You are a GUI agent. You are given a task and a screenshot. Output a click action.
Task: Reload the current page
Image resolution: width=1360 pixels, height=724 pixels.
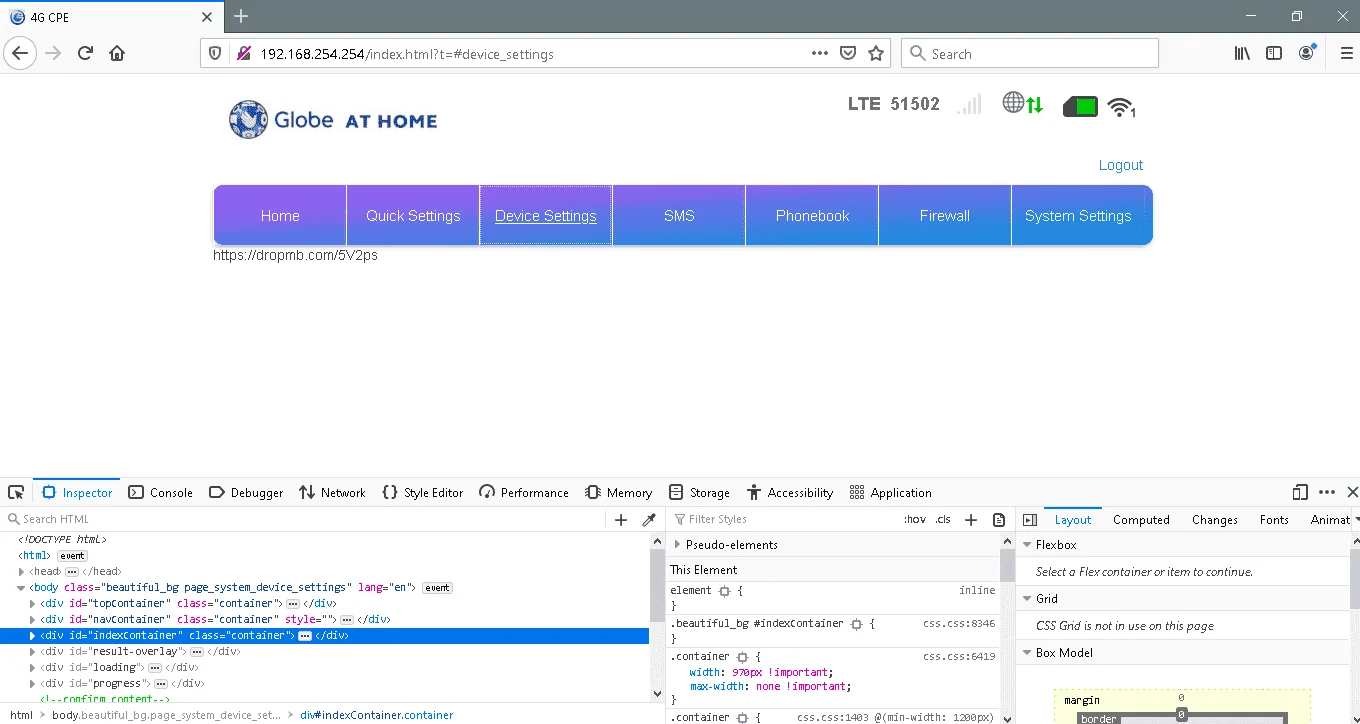[85, 54]
